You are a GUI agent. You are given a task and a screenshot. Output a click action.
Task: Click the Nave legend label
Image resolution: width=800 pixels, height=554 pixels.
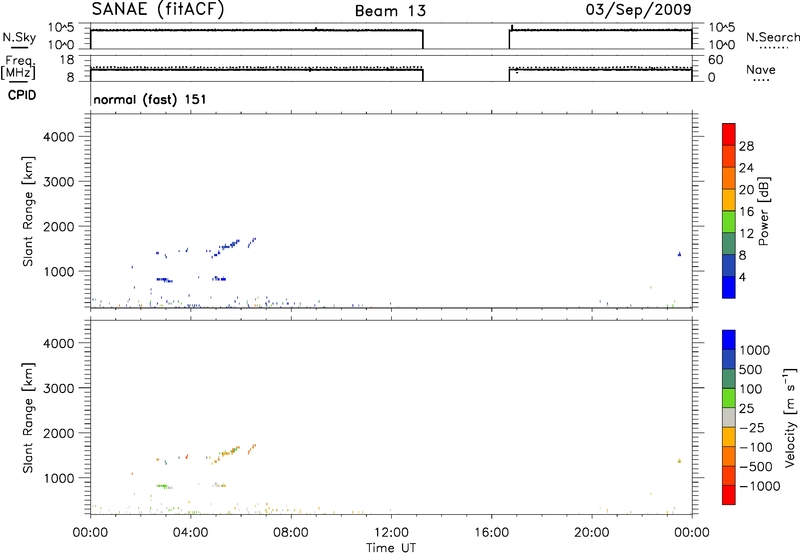[x=761, y=70]
